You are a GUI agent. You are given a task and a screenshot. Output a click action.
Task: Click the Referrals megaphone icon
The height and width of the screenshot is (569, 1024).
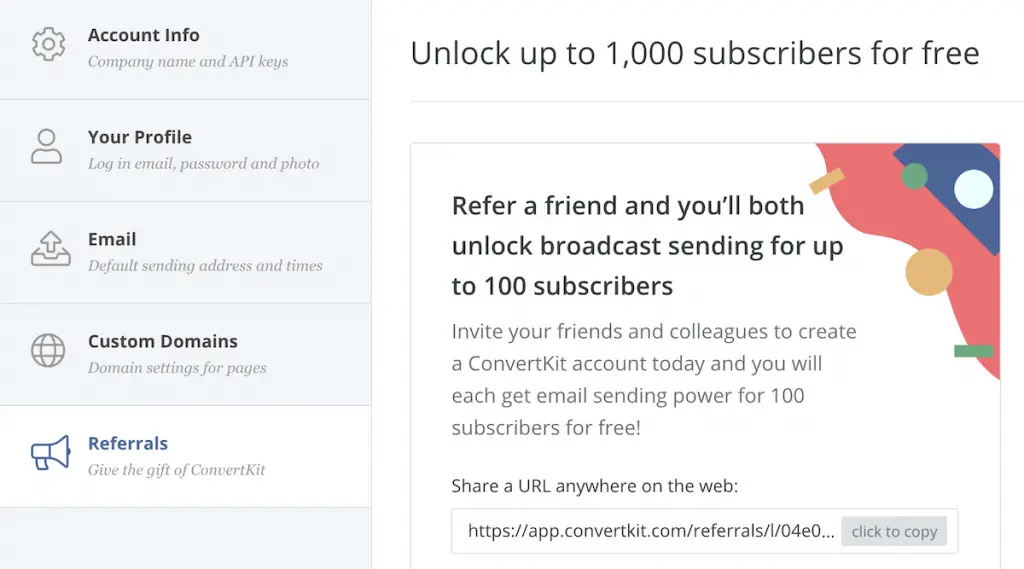point(50,452)
